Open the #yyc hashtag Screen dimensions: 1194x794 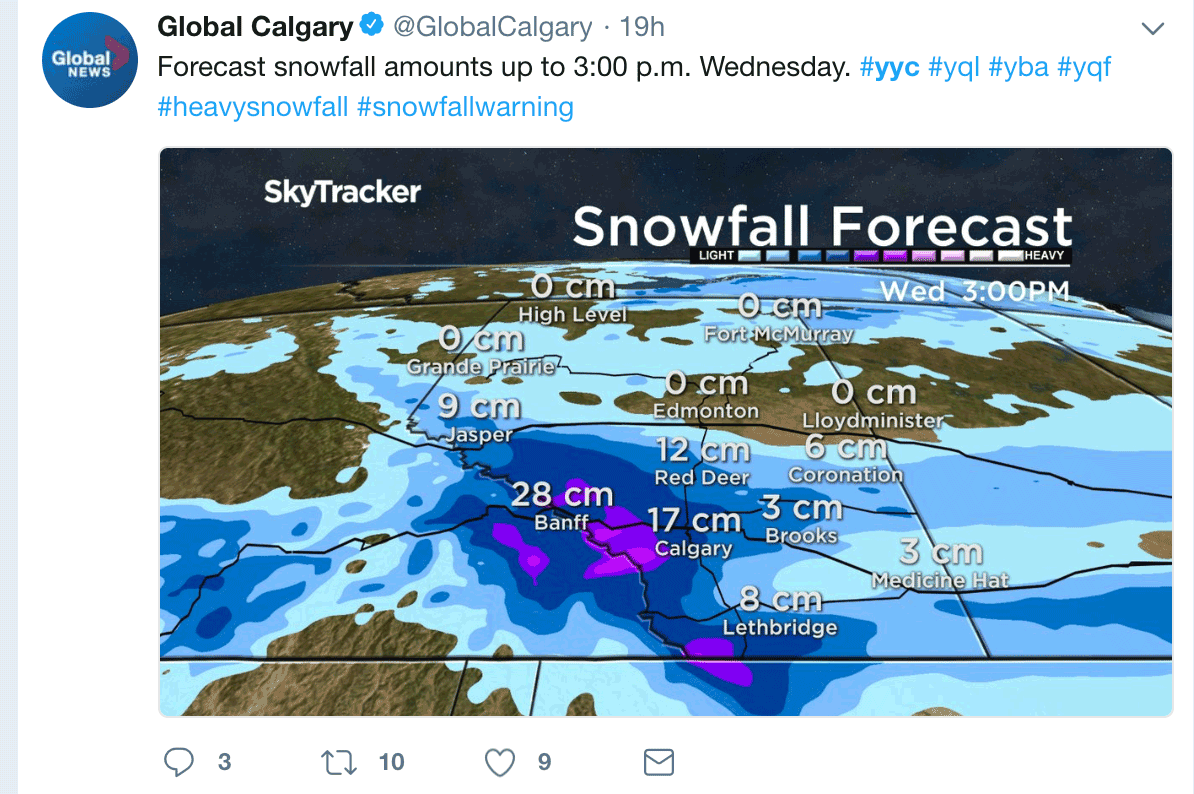pos(889,67)
